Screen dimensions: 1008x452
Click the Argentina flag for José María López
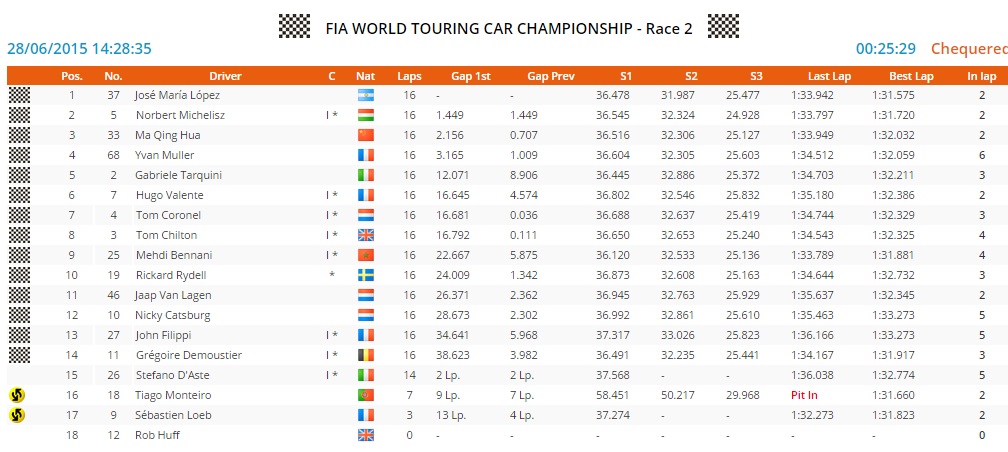[x=365, y=95]
